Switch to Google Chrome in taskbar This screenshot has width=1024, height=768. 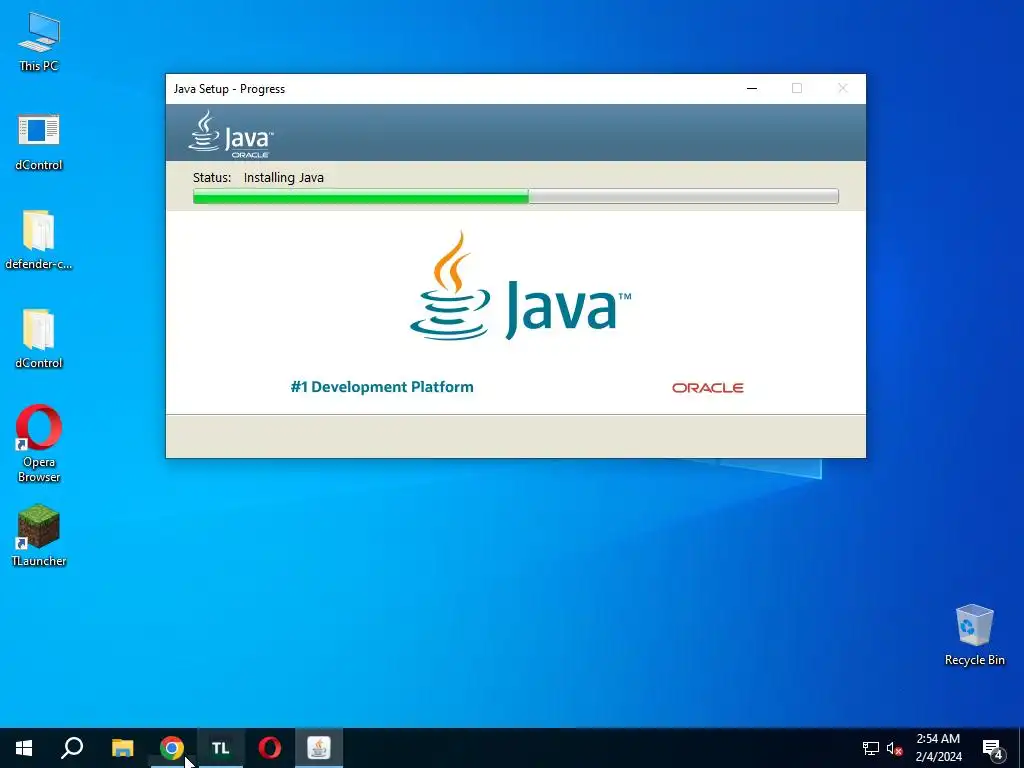172,748
